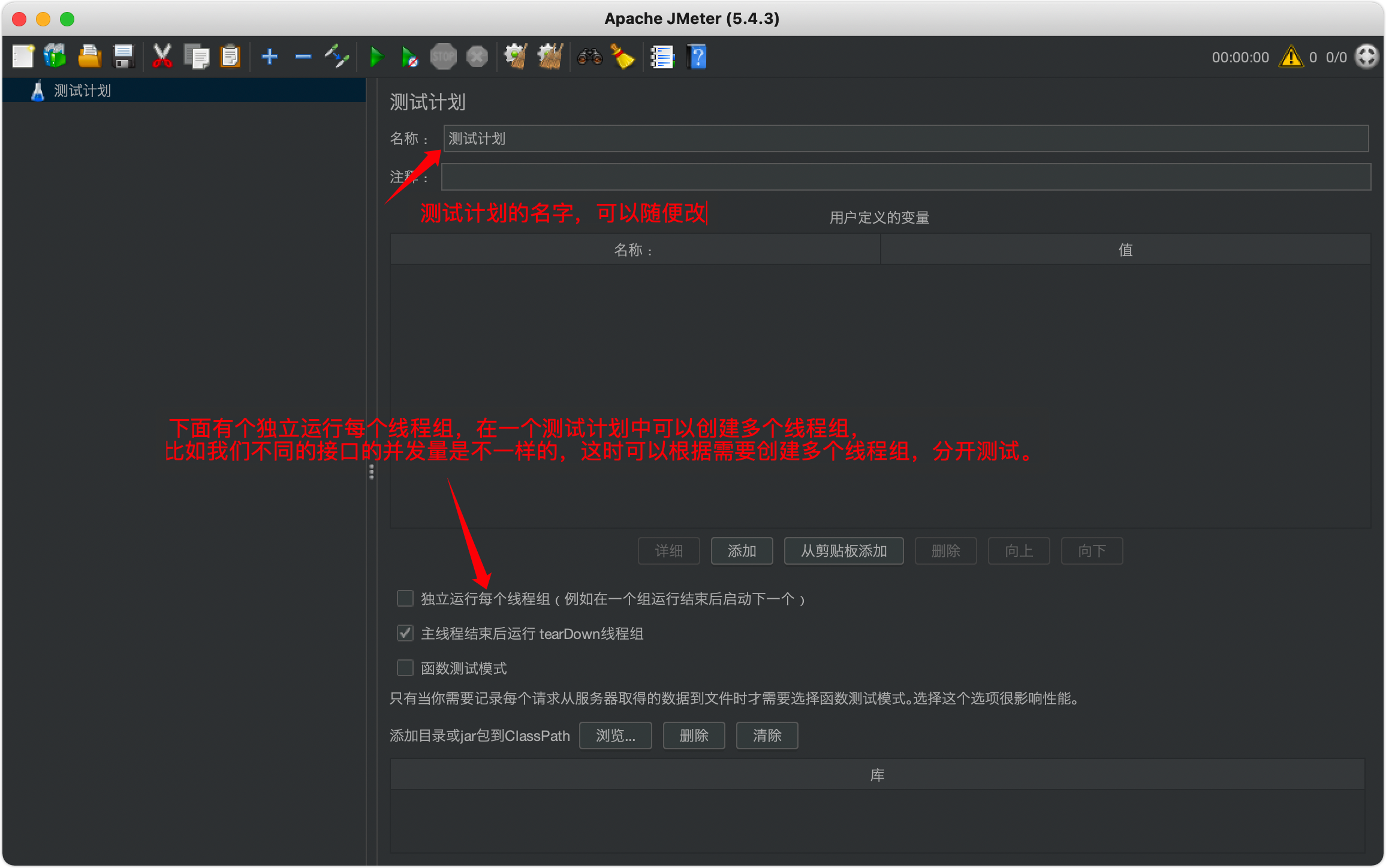
Task: Click the 浏览... button for ClassPath
Action: click(615, 735)
